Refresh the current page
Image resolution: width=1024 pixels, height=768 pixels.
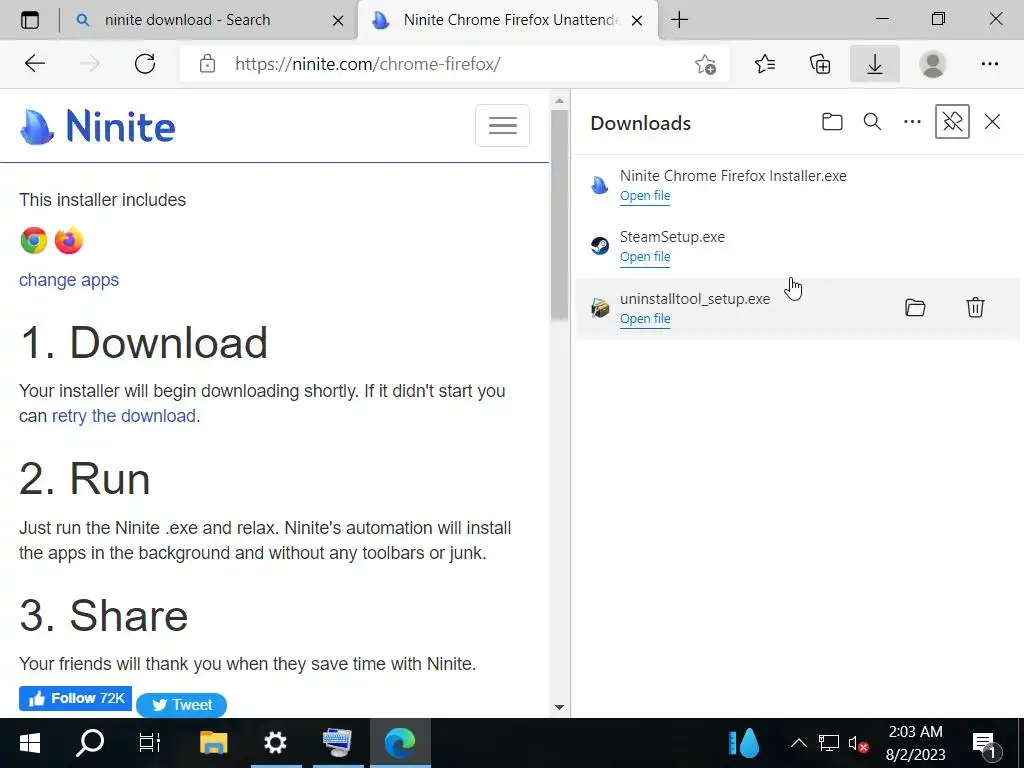pyautogui.click(x=145, y=63)
